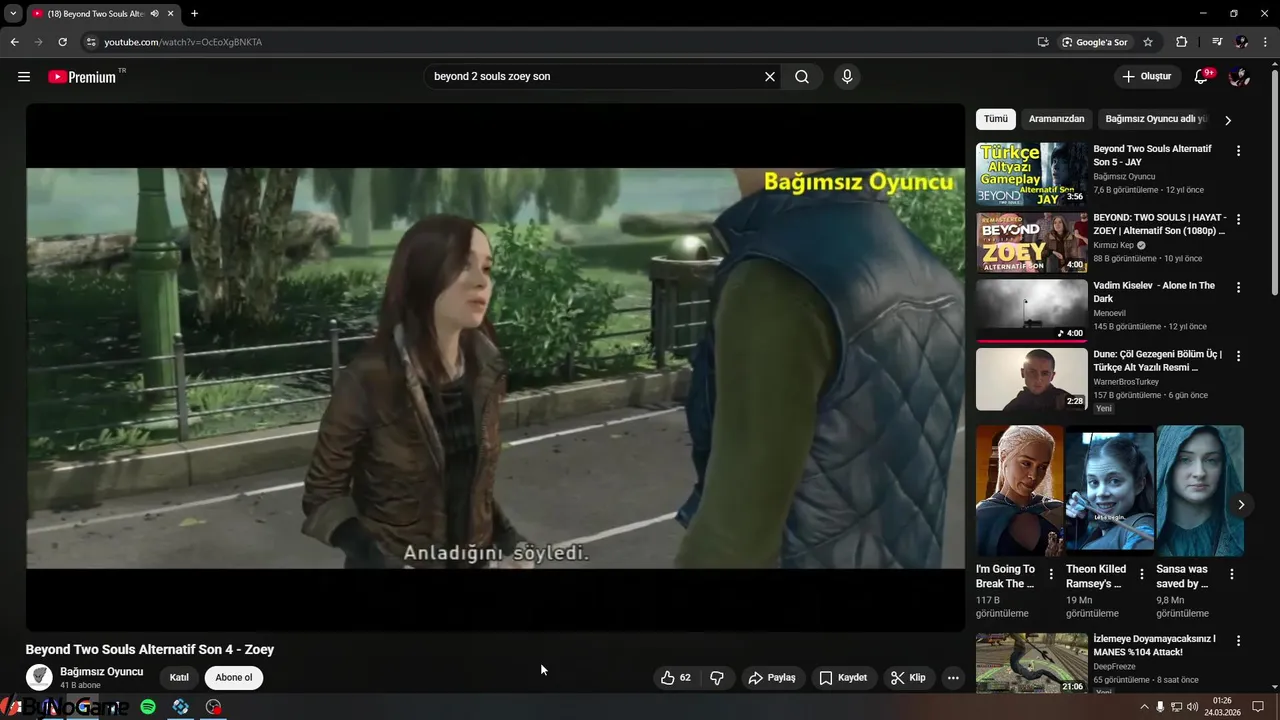Save the video with Kaydet
The height and width of the screenshot is (720, 1280).
pyautogui.click(x=843, y=677)
